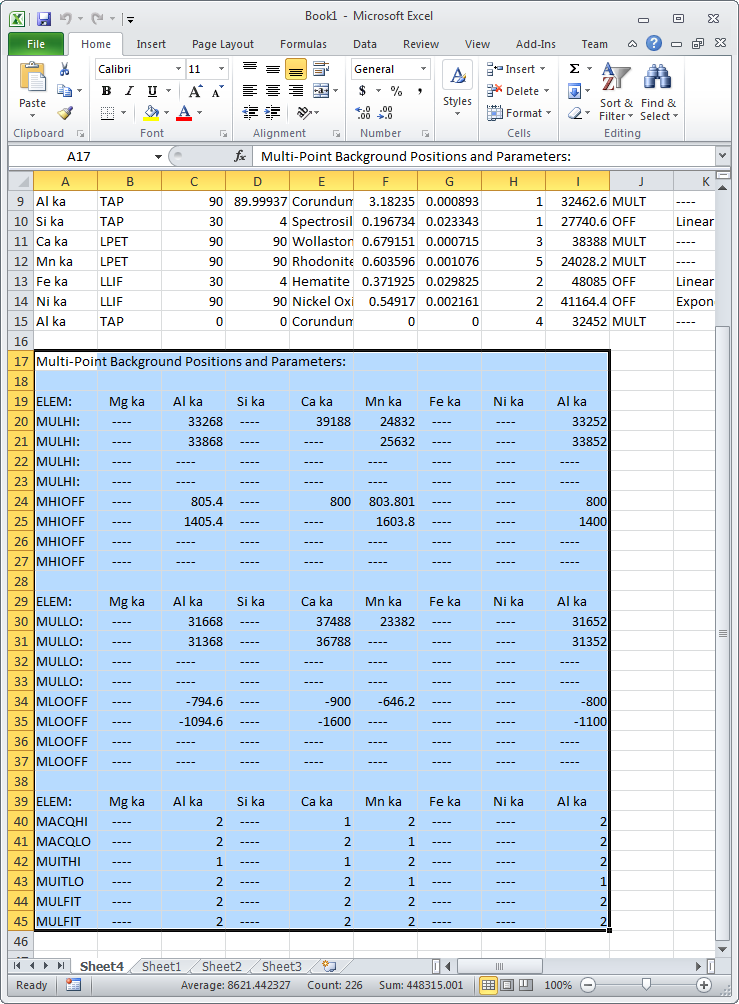The height and width of the screenshot is (1004, 739).
Task: Click the zoom slider handle
Action: (646, 985)
